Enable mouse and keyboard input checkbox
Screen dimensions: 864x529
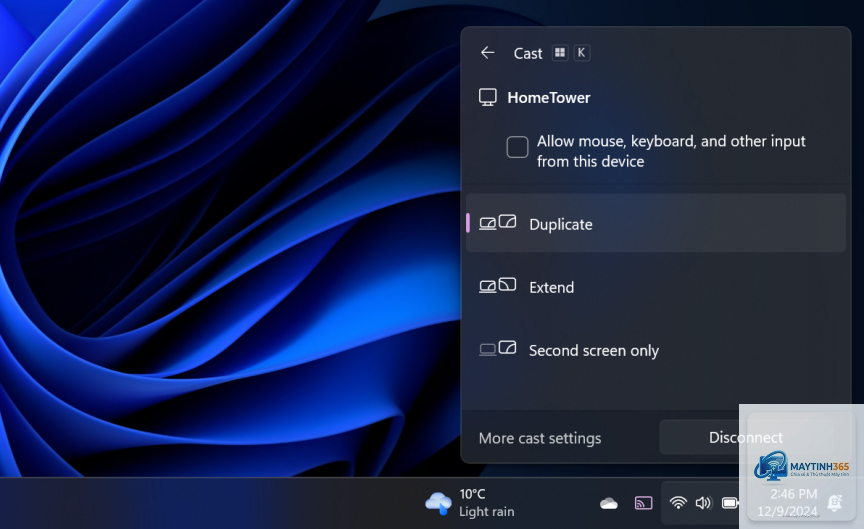click(x=517, y=147)
